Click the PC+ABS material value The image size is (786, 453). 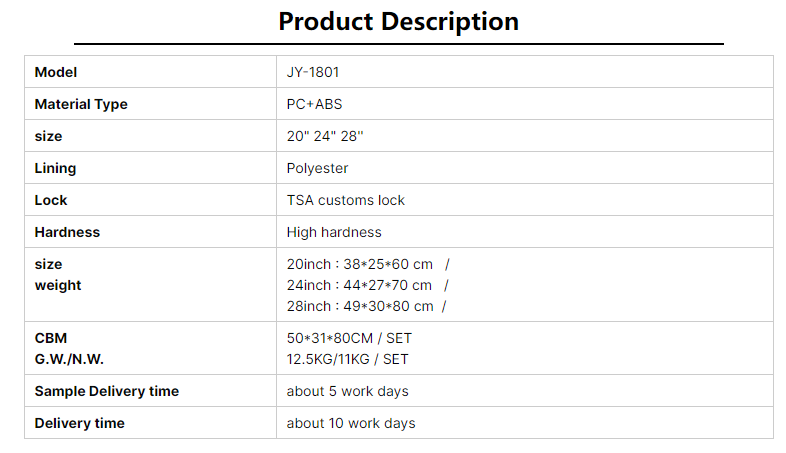314,104
